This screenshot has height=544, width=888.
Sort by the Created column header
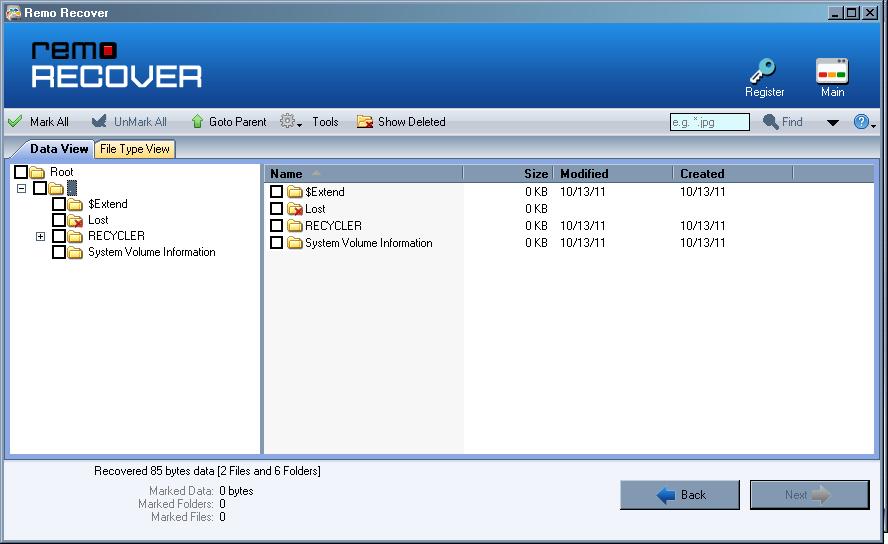point(733,174)
